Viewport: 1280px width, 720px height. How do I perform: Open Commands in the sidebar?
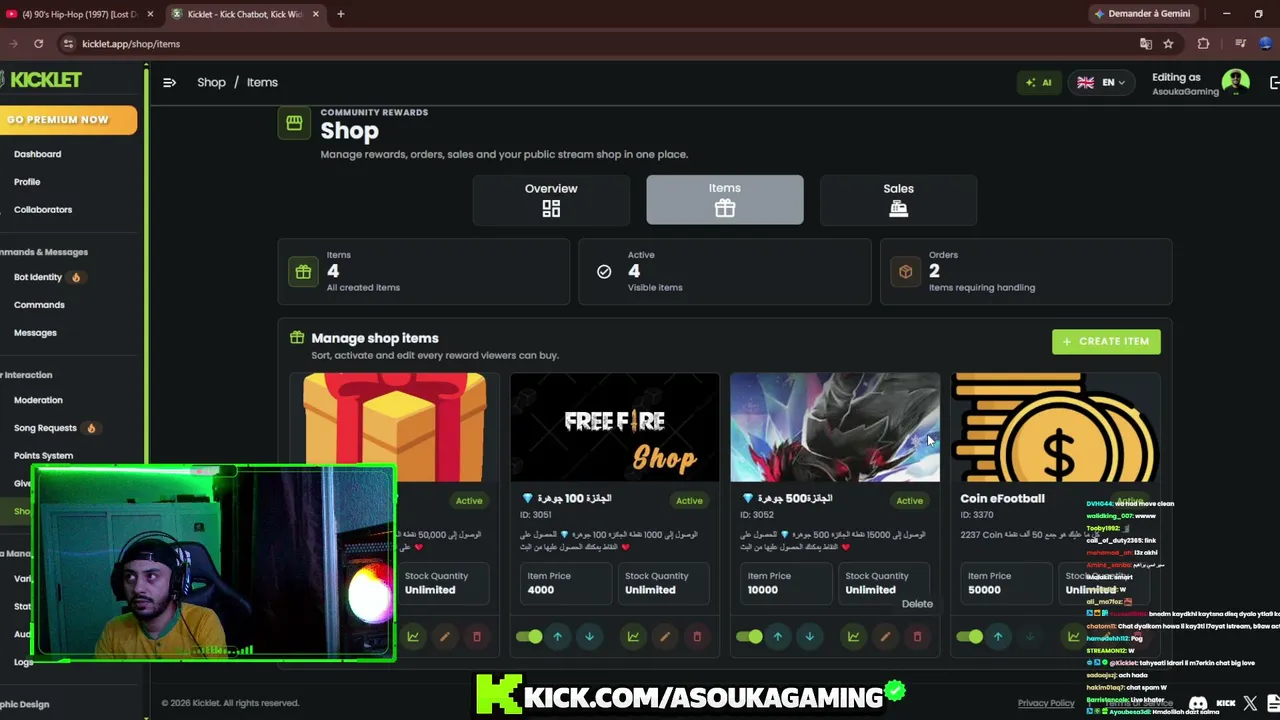point(39,305)
